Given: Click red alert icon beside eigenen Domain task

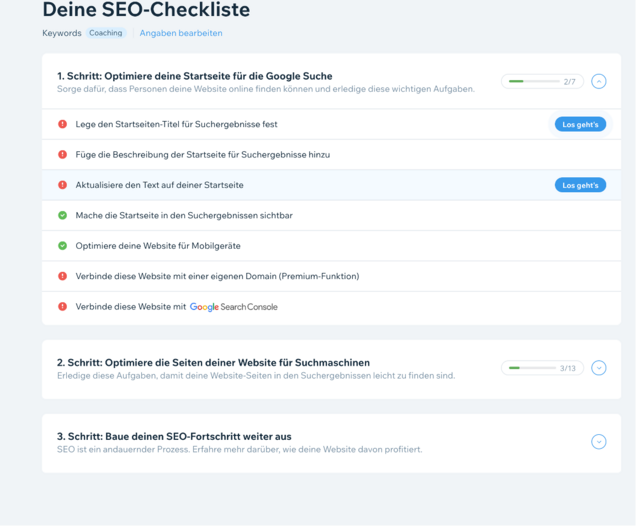Looking at the screenshot, I should pyautogui.click(x=62, y=276).
